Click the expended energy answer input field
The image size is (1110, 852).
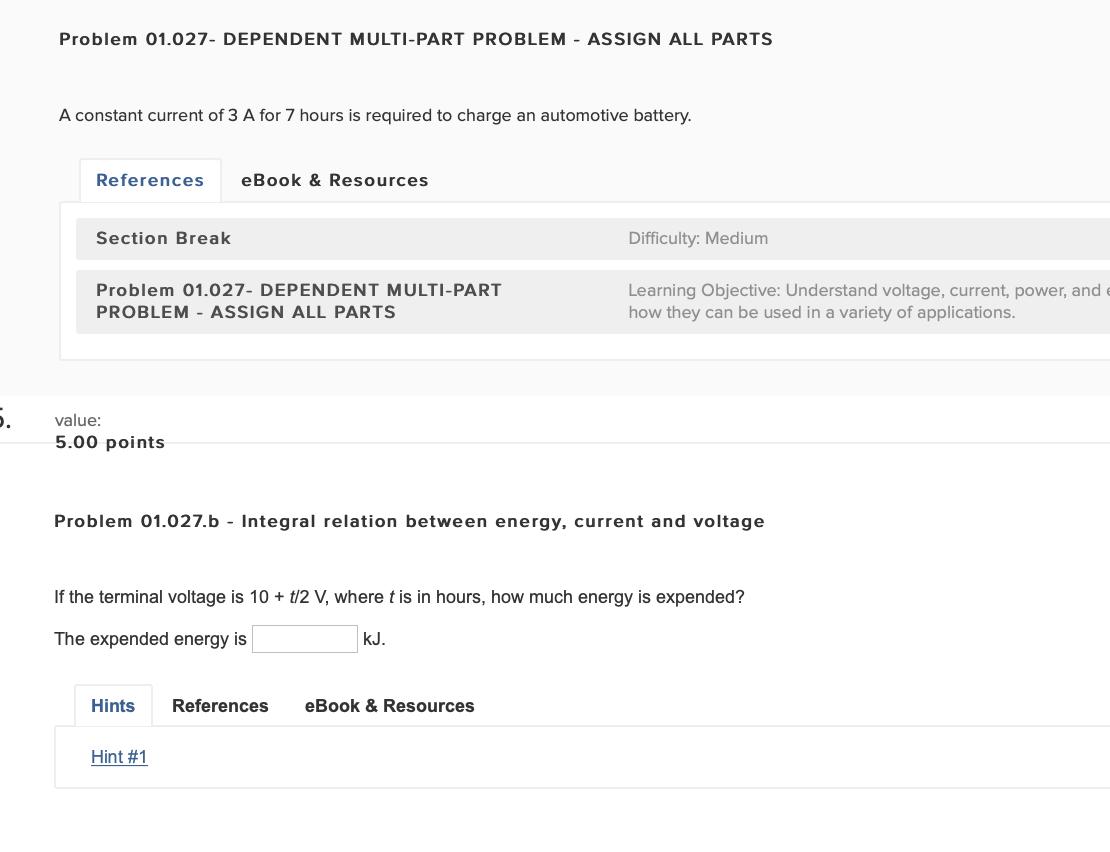click(x=304, y=638)
